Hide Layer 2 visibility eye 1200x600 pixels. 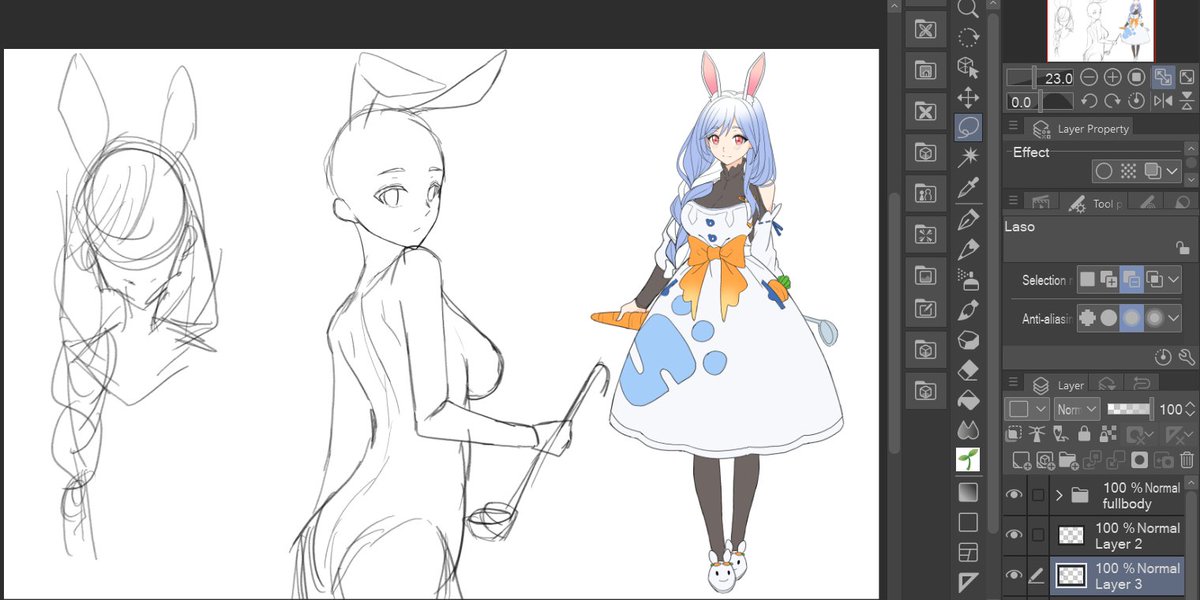click(x=1015, y=535)
